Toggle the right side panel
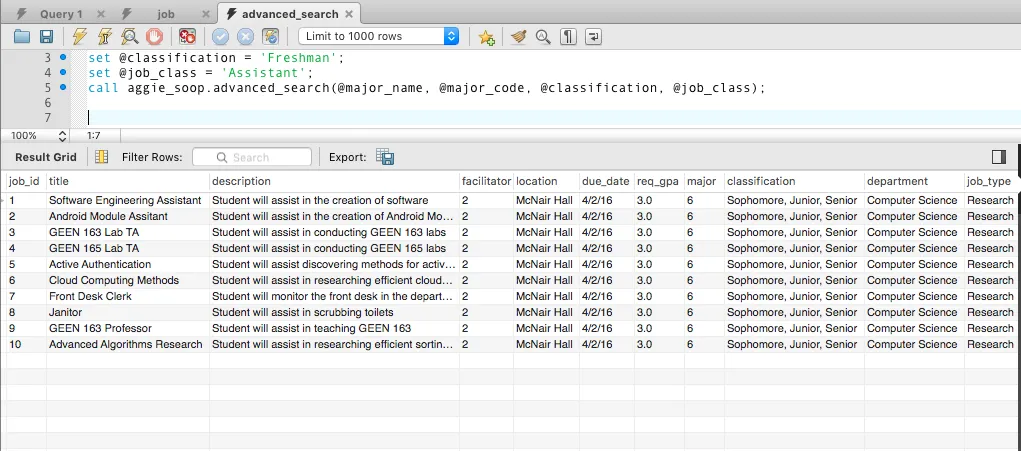Viewport: 1021px width, 451px height. (999, 157)
